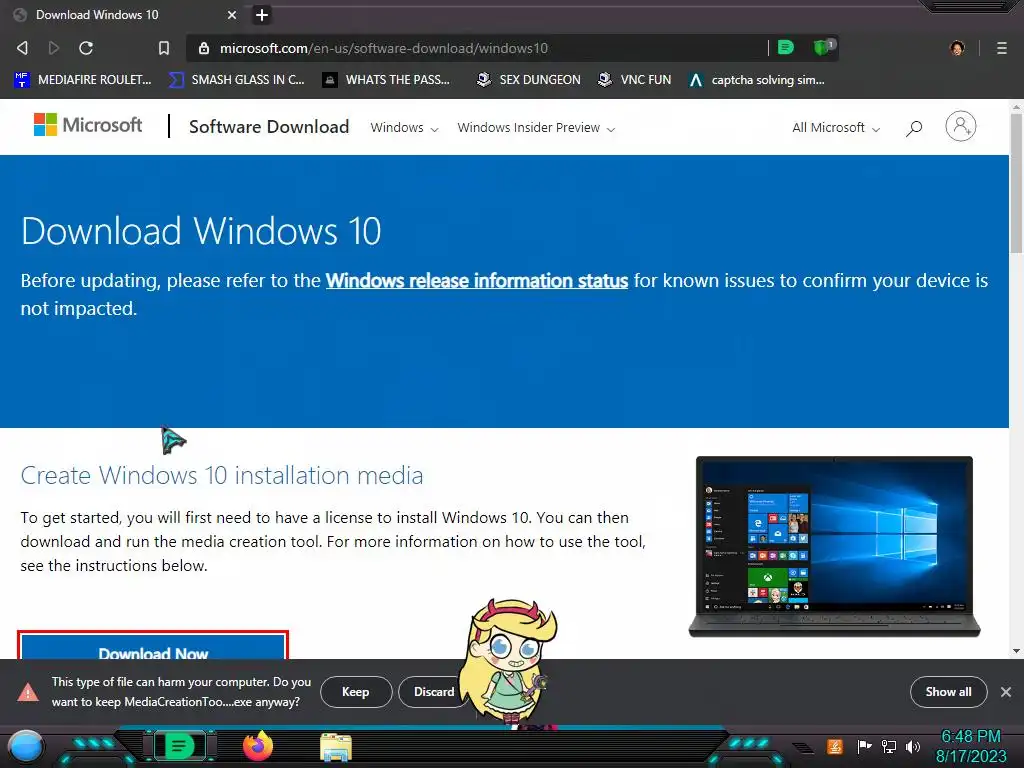Viewport: 1024px width, 768px height.
Task: Open the green chat extension icon in address bar
Action: tap(786, 47)
